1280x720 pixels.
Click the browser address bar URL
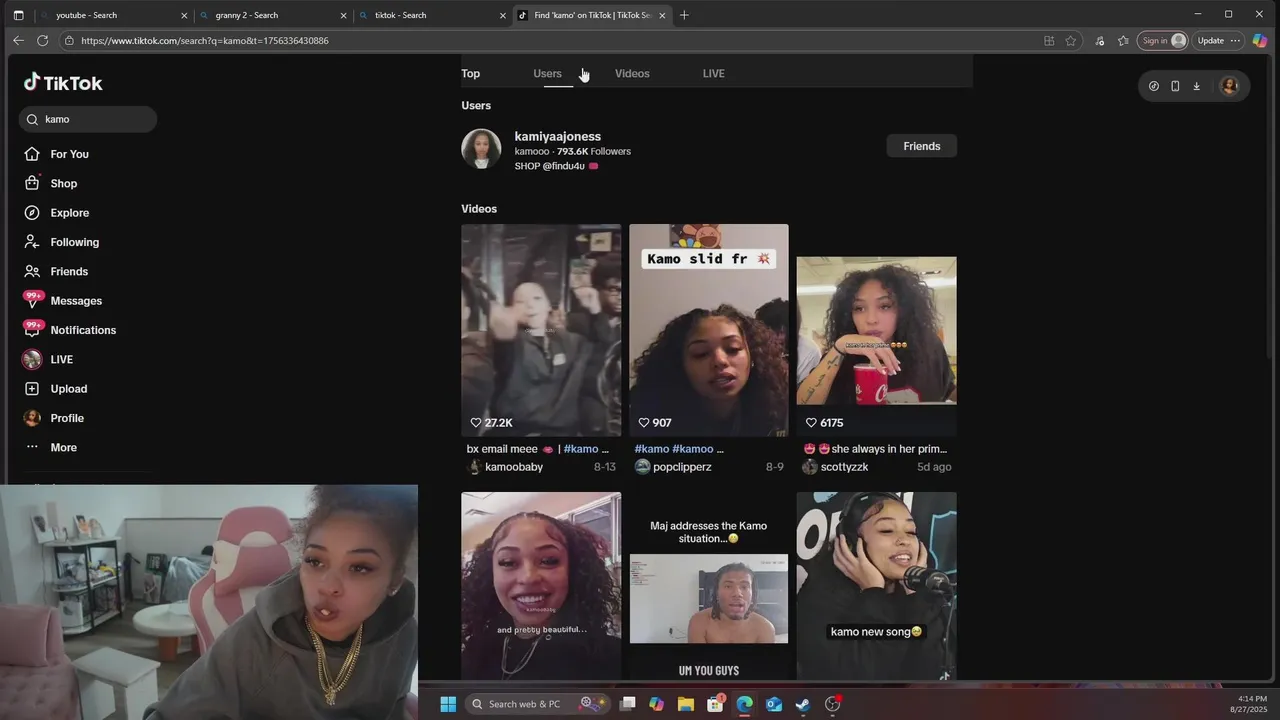coord(204,41)
